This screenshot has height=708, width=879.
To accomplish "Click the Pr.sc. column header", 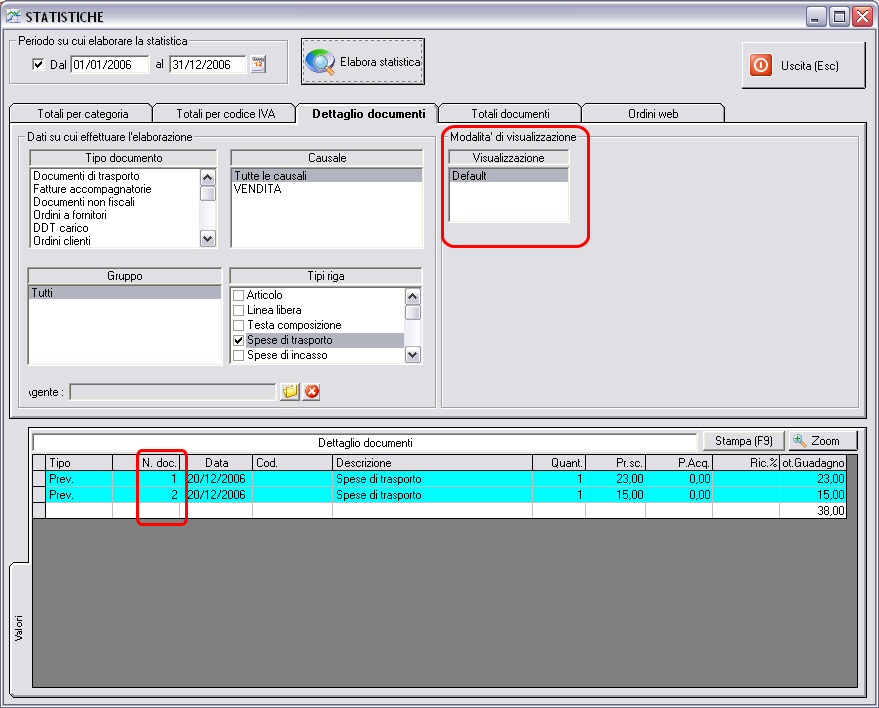I will tap(616, 463).
